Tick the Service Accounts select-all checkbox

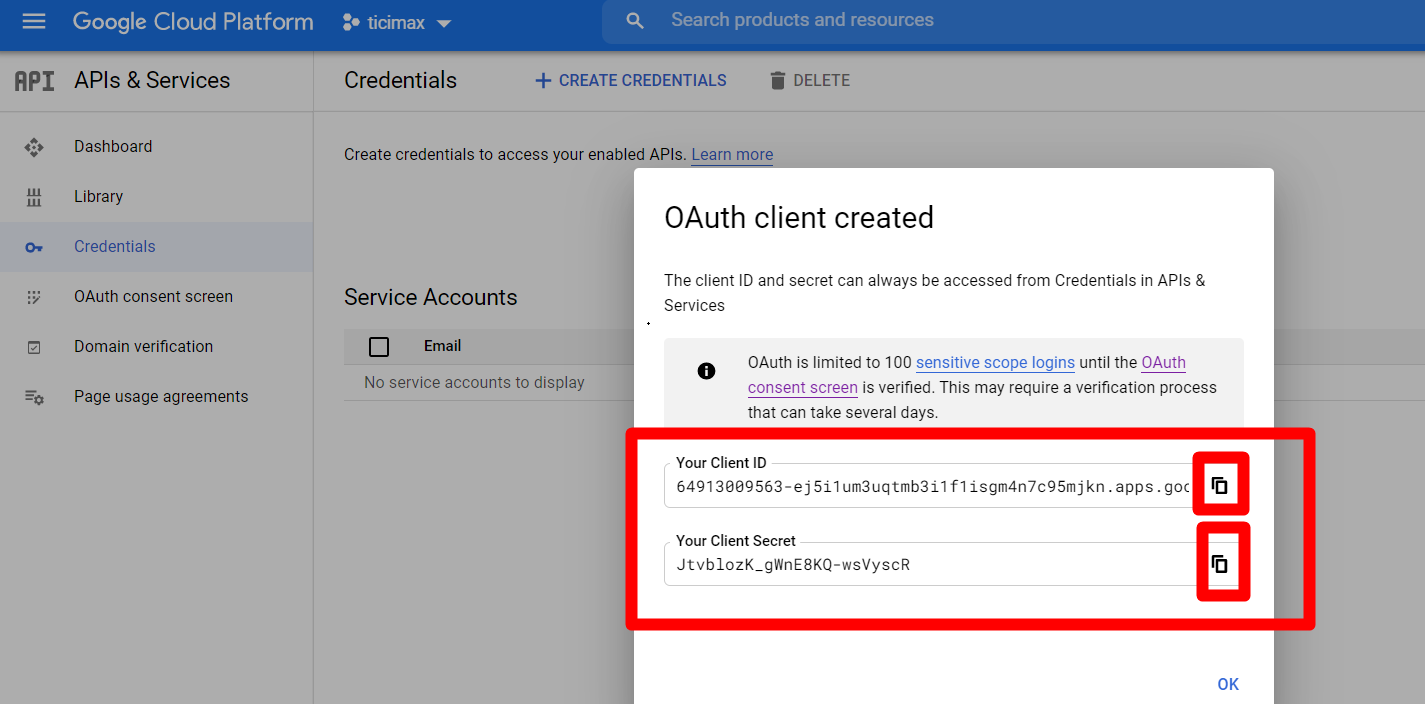click(x=379, y=347)
